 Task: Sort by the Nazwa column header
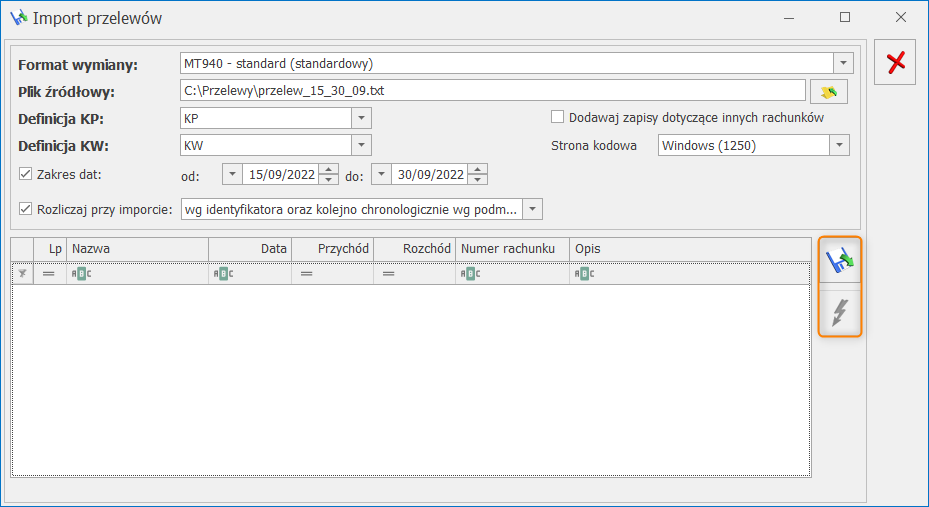point(137,249)
